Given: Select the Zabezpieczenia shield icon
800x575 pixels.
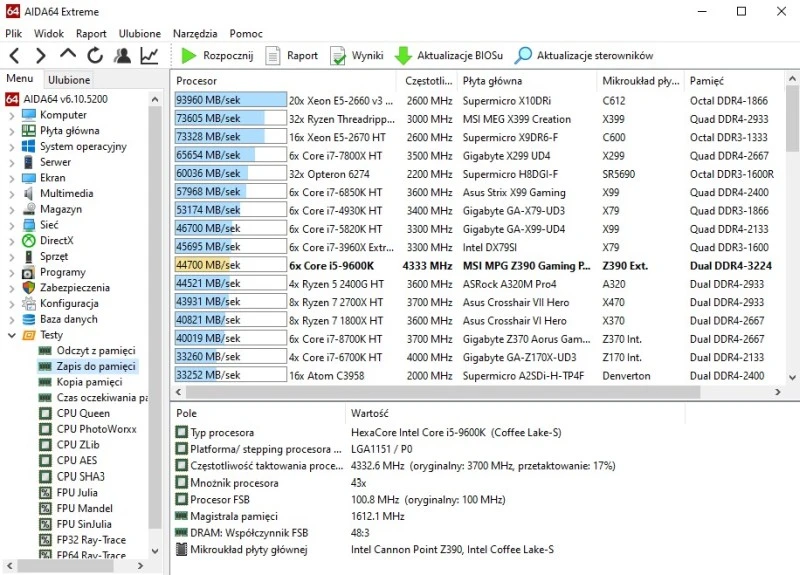Looking at the screenshot, I should (29, 288).
